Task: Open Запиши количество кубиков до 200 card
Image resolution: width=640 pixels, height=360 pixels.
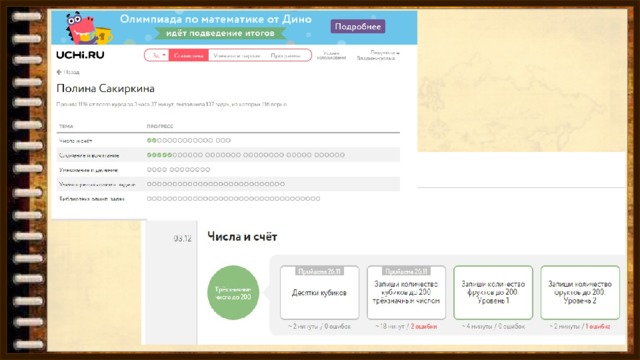Action: click(x=406, y=293)
